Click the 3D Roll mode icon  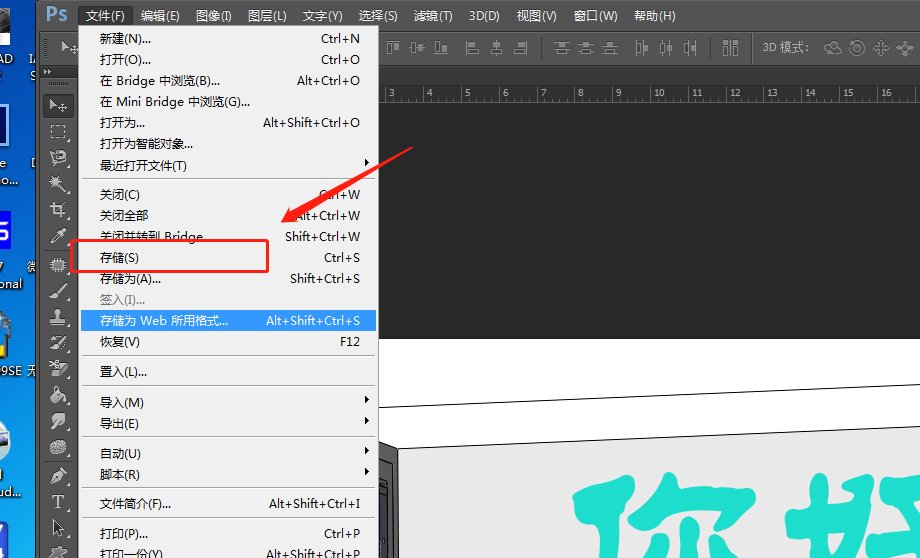857,48
